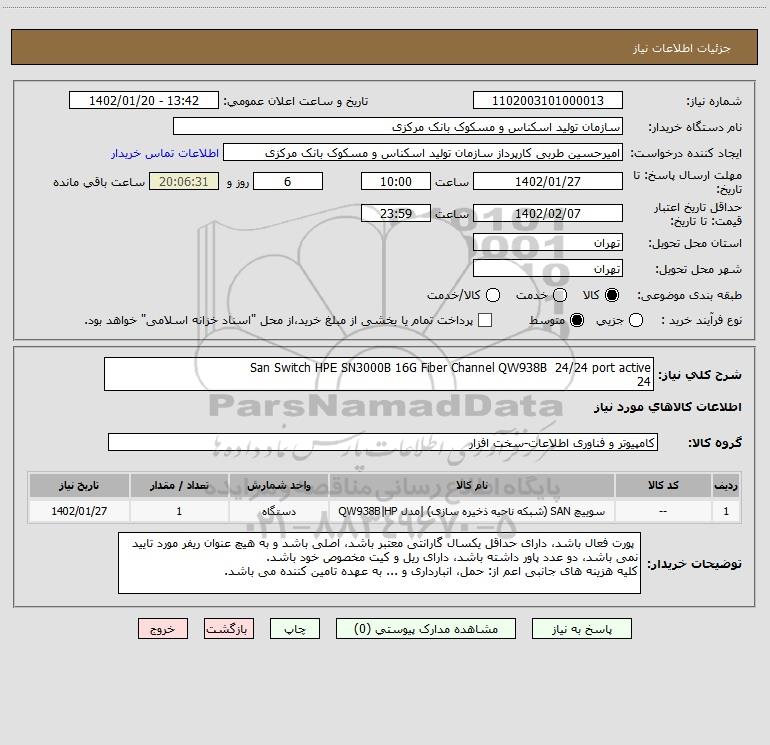
Task: Toggle the اسناد خزانه اسلامی payment checkbox
Action: (485, 320)
